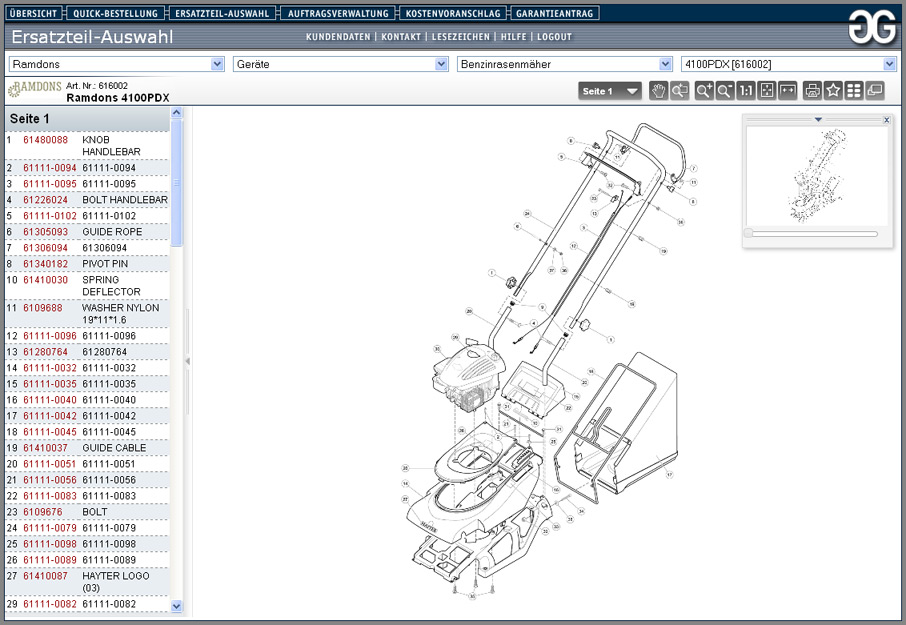Click the Ramdons brand logo
906x625 pixels.
click(x=35, y=89)
